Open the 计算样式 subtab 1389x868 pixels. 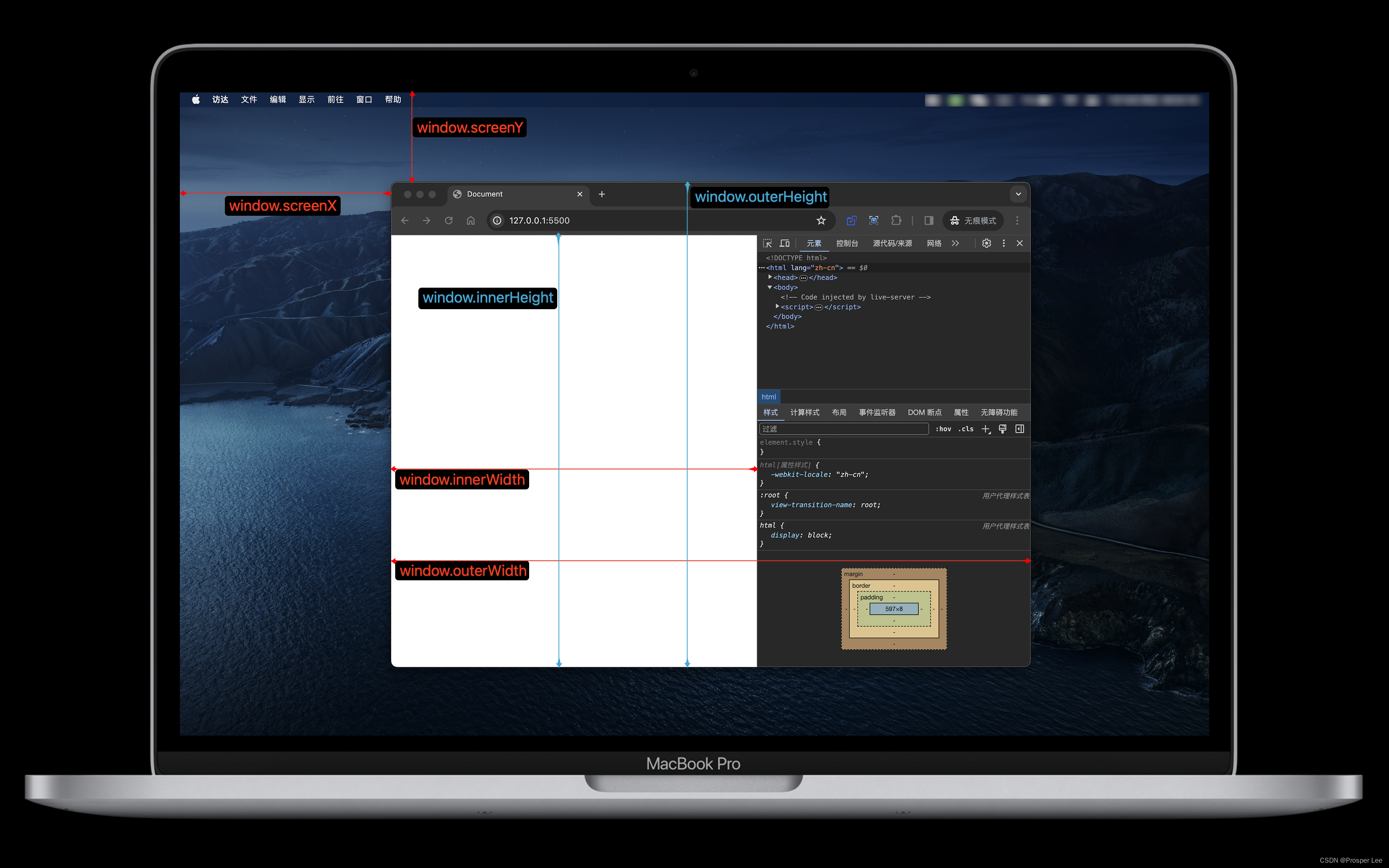click(x=805, y=412)
